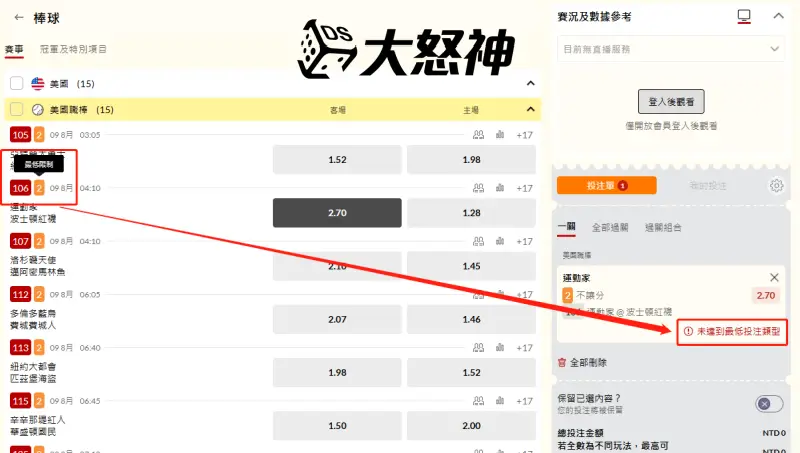This screenshot has width=800, height=453.
Task: Click the 2.70 odds in bet slip
Action: click(766, 295)
